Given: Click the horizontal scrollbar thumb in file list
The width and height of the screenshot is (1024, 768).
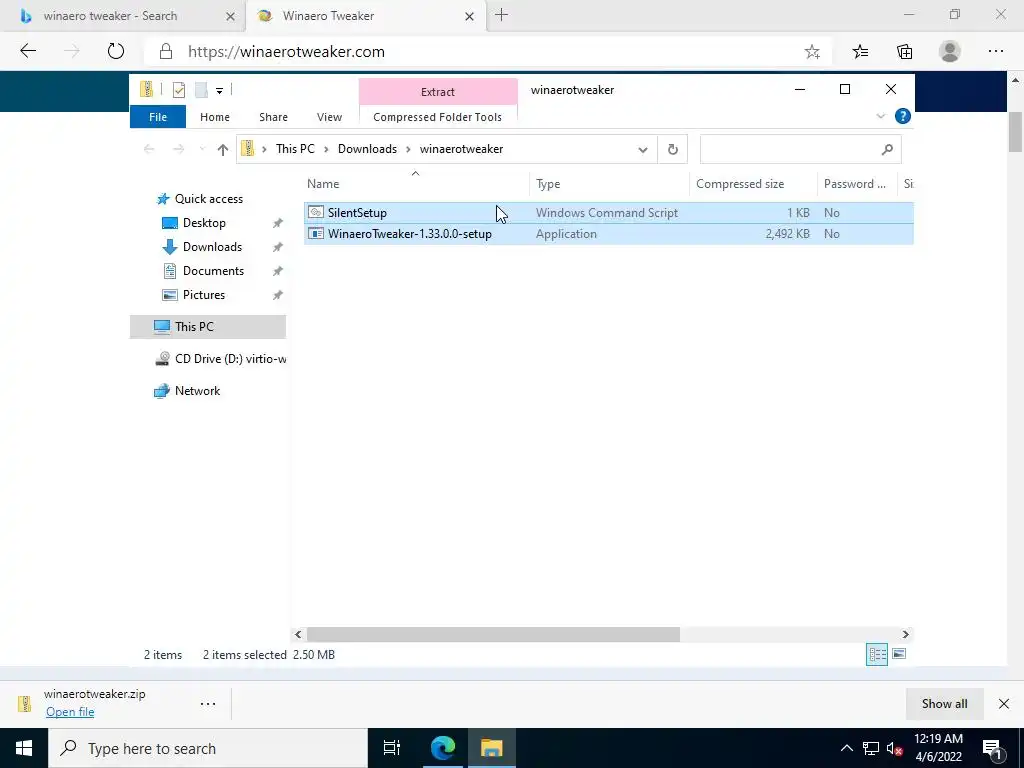Looking at the screenshot, I should 493,634.
